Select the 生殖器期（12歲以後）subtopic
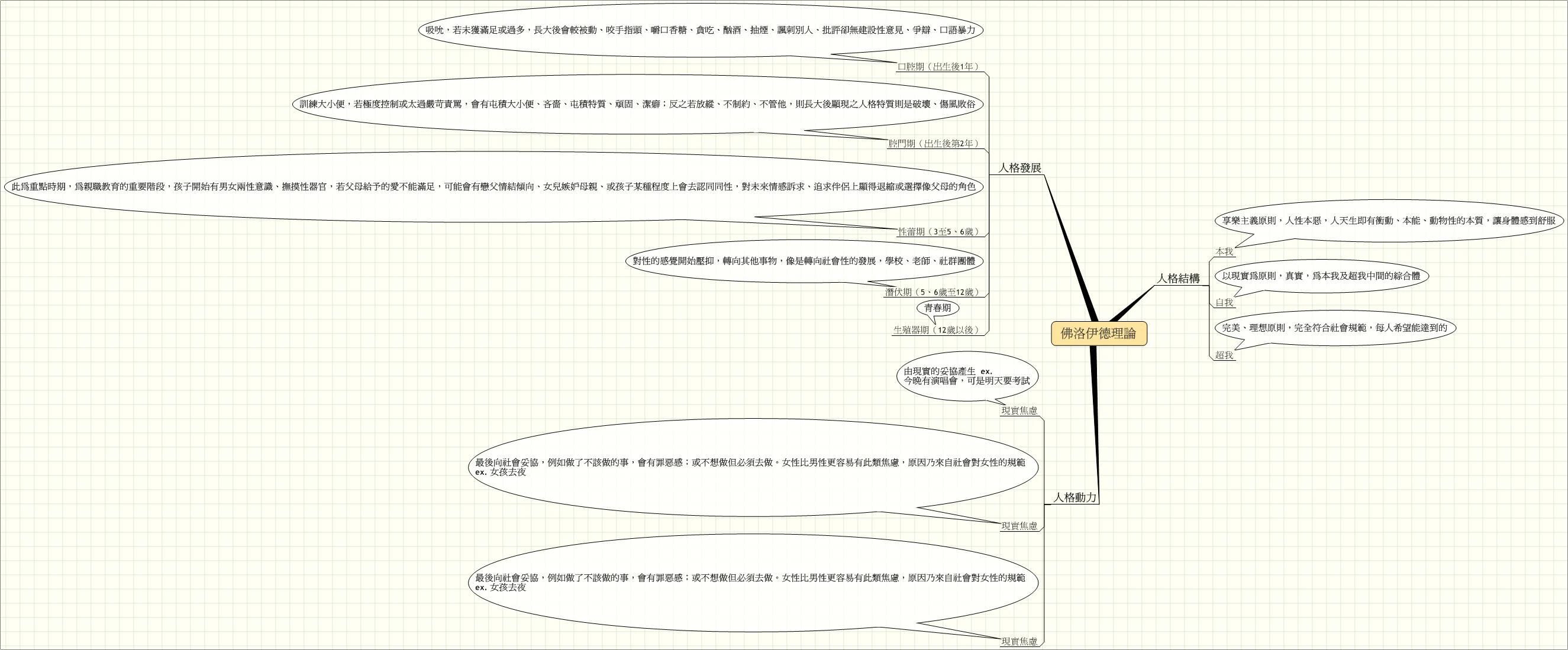 click(936, 331)
